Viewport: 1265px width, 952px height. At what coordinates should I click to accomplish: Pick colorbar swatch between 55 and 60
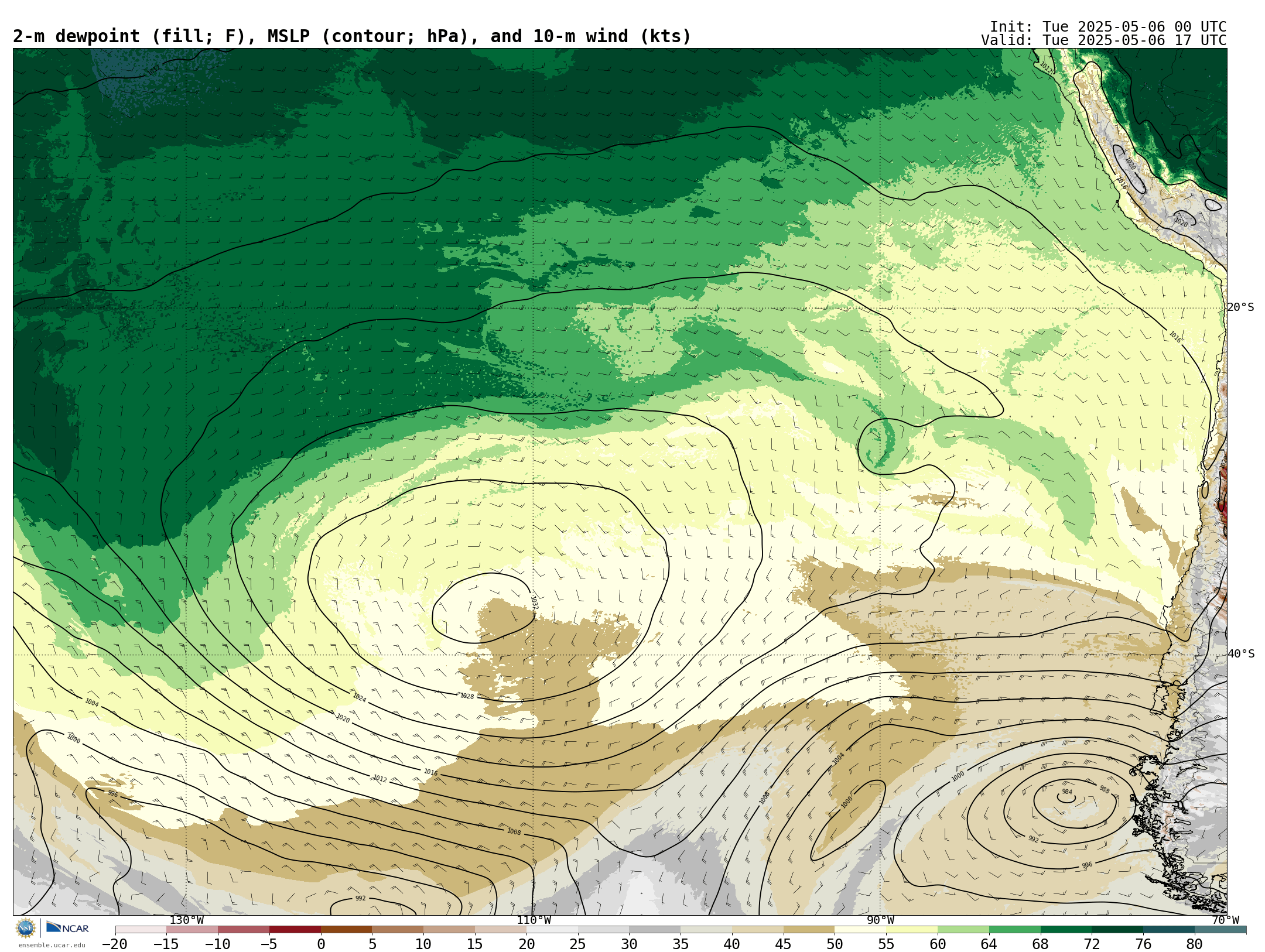(x=912, y=930)
